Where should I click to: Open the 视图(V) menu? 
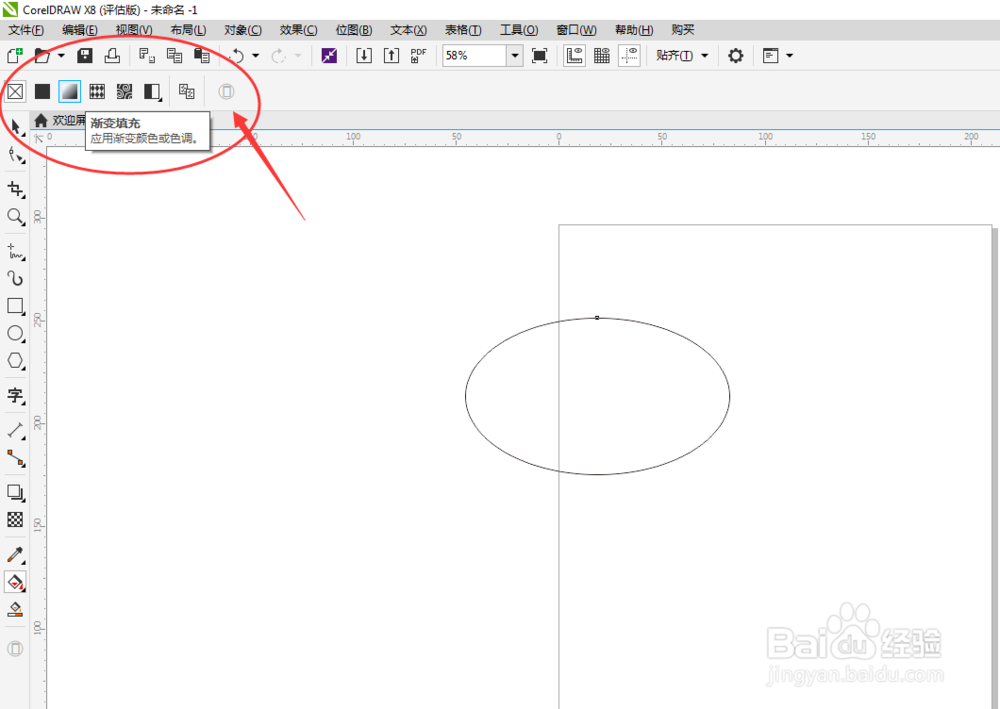tap(134, 30)
